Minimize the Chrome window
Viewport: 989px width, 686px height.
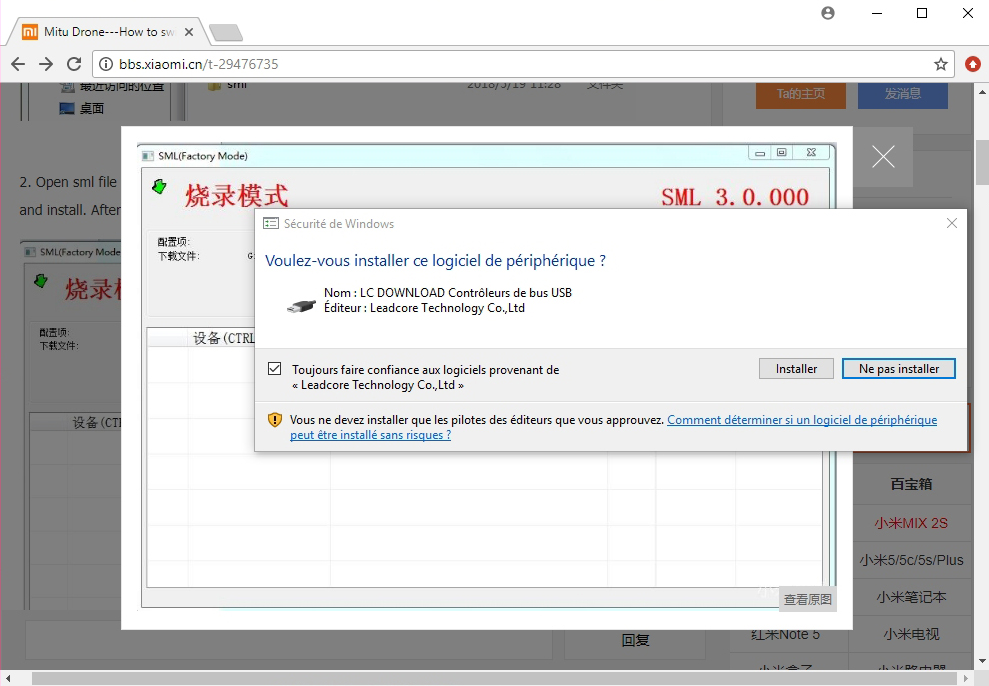click(877, 13)
